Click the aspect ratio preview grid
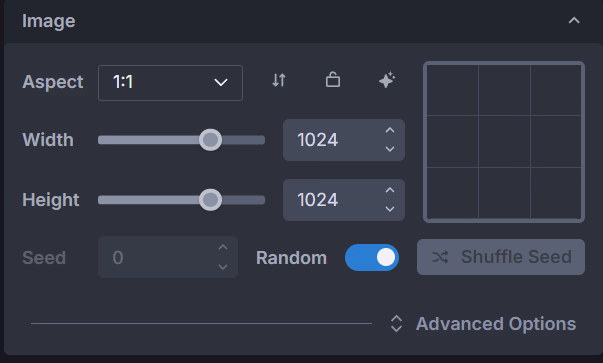Screen dimensions: 603x363 [504, 142]
